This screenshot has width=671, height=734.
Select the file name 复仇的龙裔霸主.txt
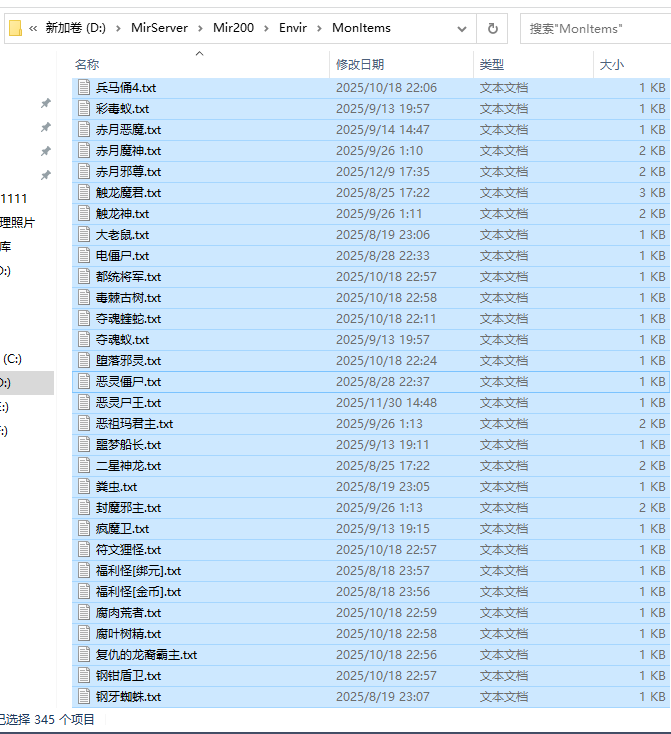point(147,654)
